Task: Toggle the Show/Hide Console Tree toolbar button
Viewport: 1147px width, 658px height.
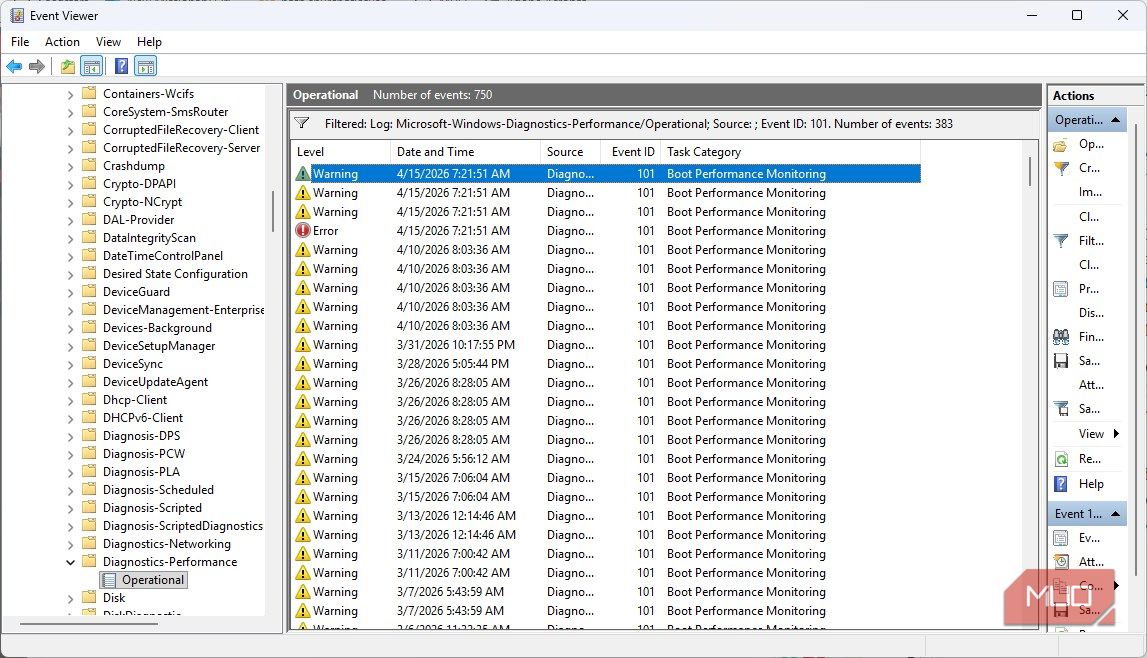Action: [91, 67]
